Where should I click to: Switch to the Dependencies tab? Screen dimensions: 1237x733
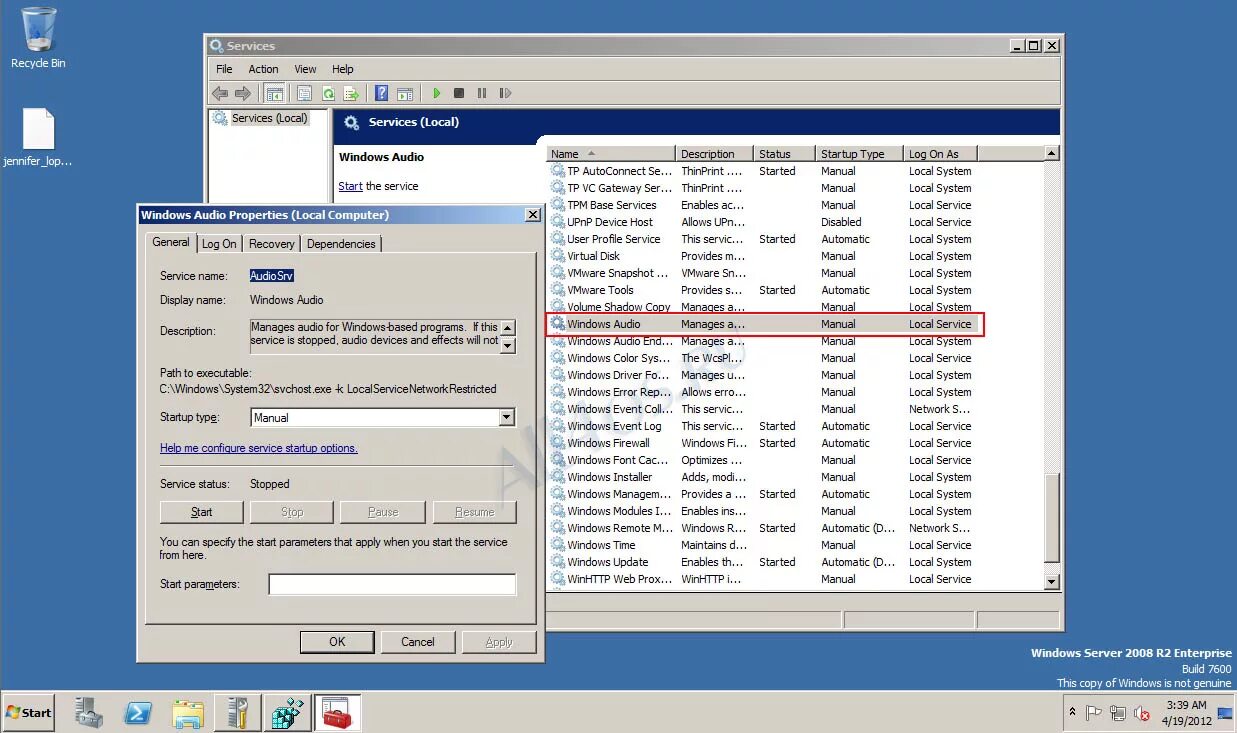pyautogui.click(x=341, y=244)
